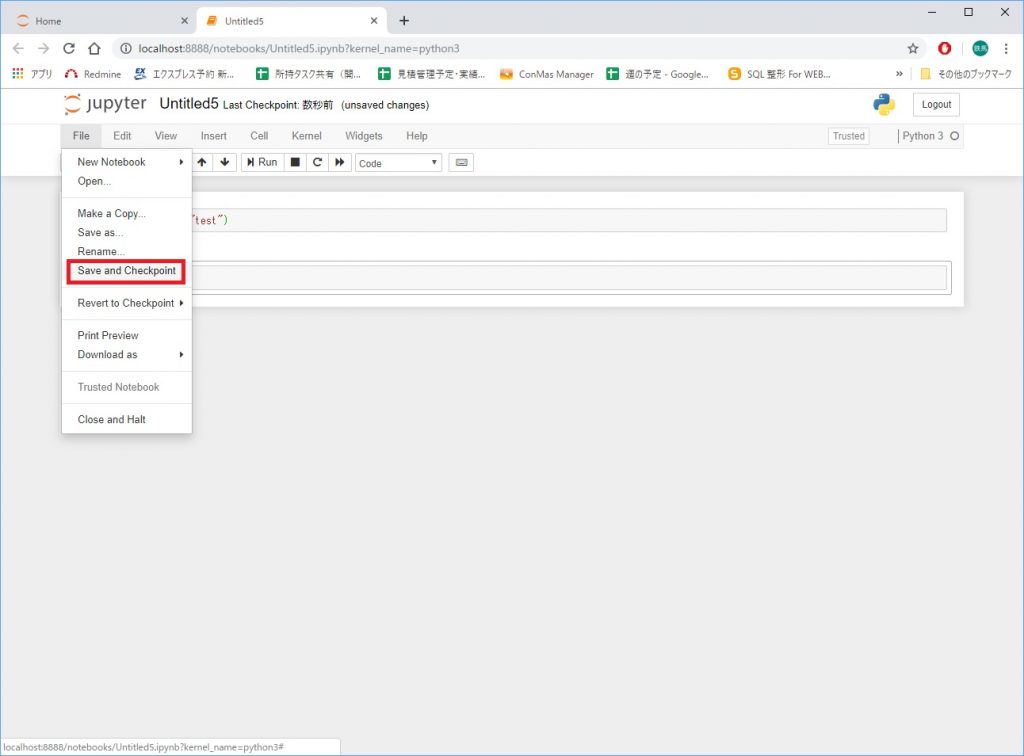The height and width of the screenshot is (756, 1024).
Task: Open the Kernel menu
Action: point(306,136)
